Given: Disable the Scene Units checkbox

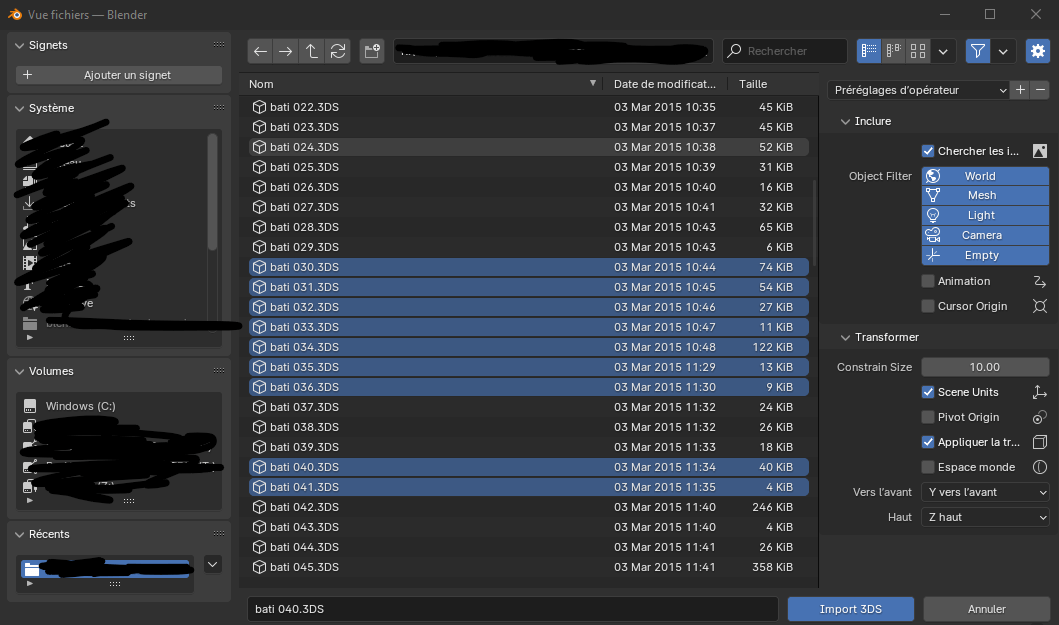Looking at the screenshot, I should (927, 392).
